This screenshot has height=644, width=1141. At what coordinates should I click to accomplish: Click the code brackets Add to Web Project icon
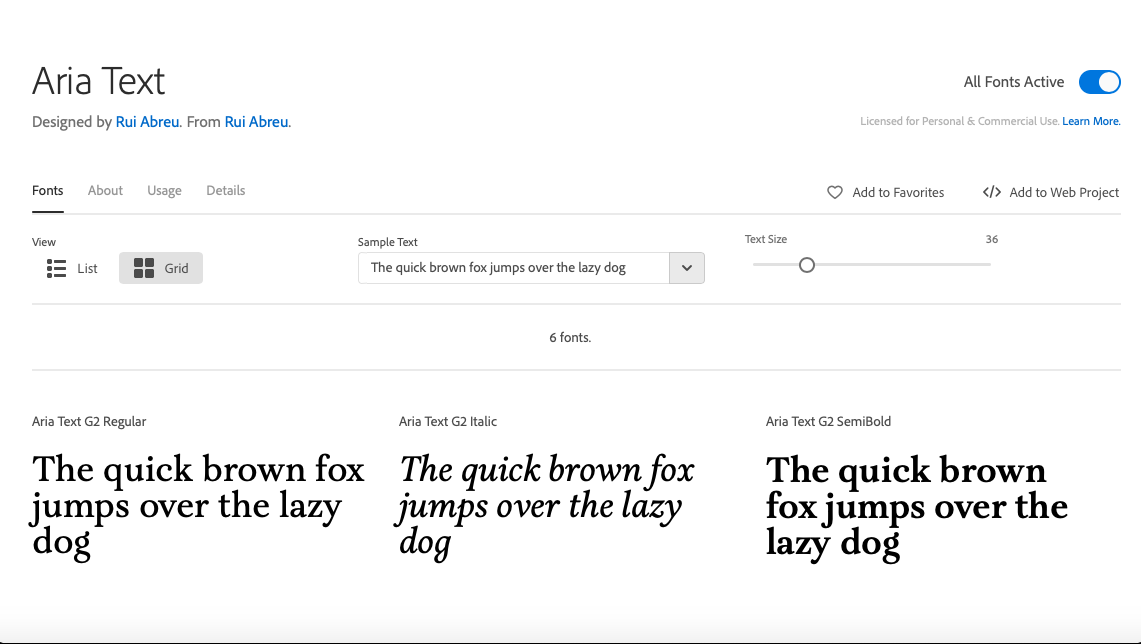click(992, 192)
